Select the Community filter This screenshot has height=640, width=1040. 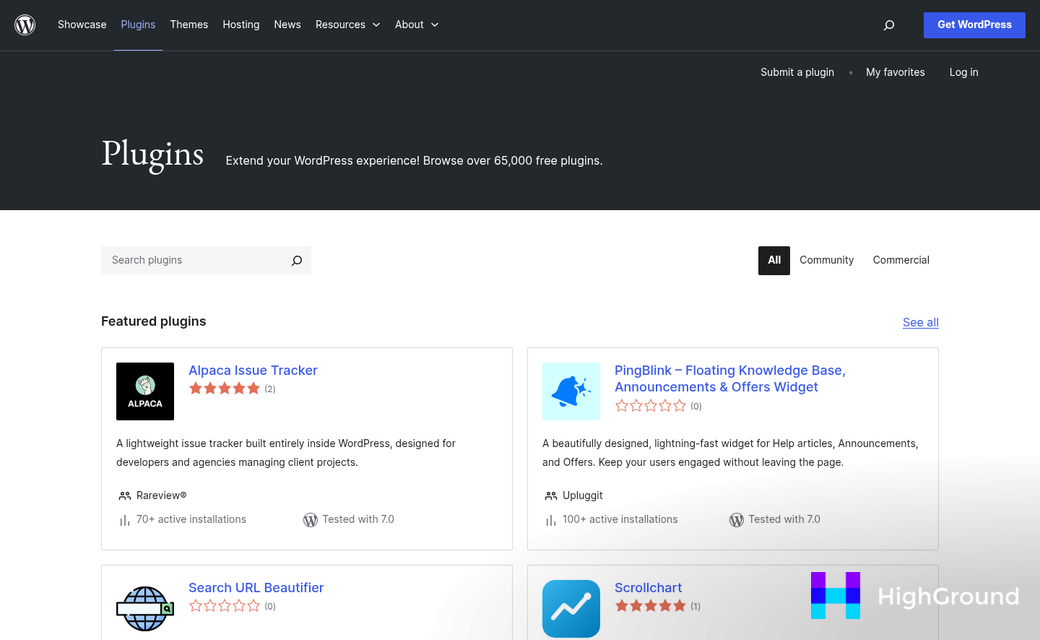[x=826, y=260]
